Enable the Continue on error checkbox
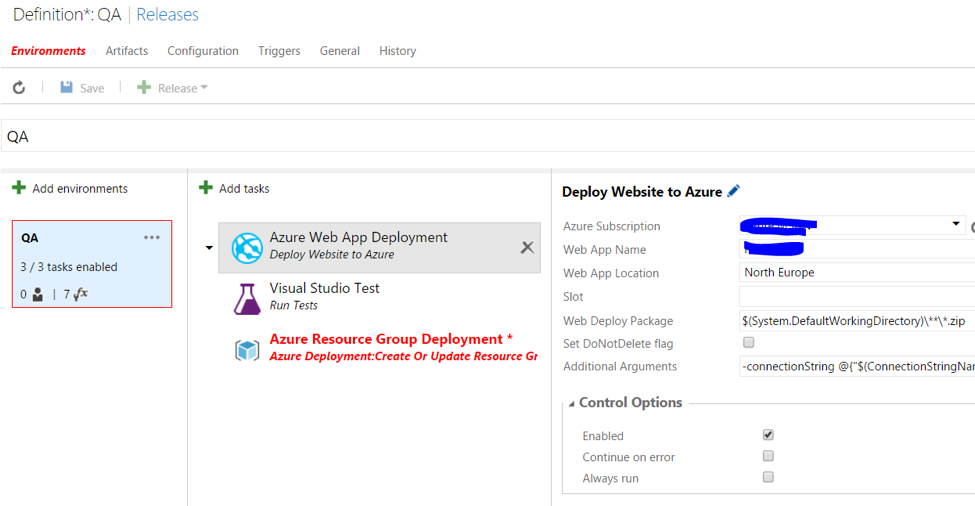This screenshot has height=506, width=975. coord(768,456)
